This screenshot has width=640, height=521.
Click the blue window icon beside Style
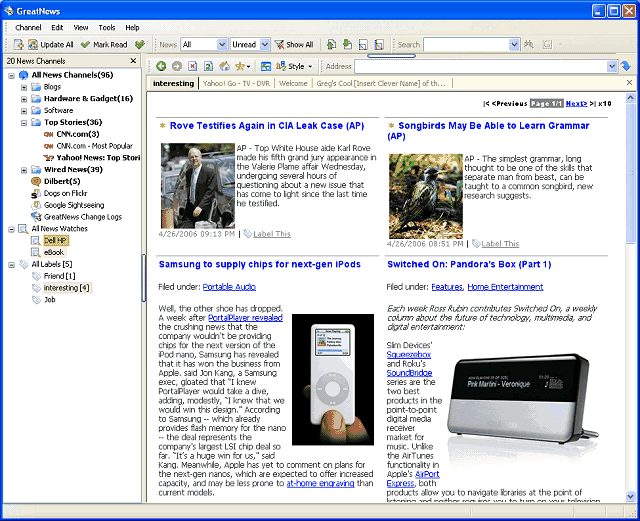tap(266, 66)
